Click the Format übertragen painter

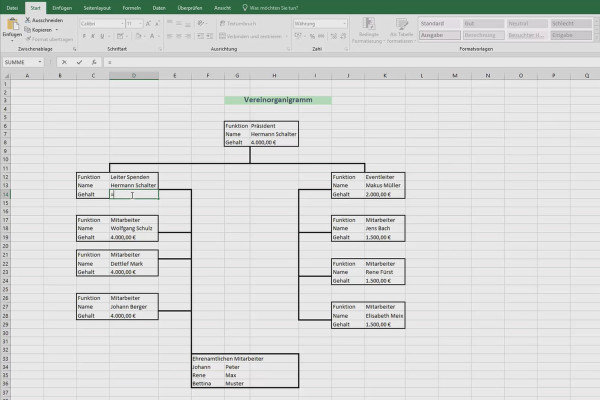49,39
